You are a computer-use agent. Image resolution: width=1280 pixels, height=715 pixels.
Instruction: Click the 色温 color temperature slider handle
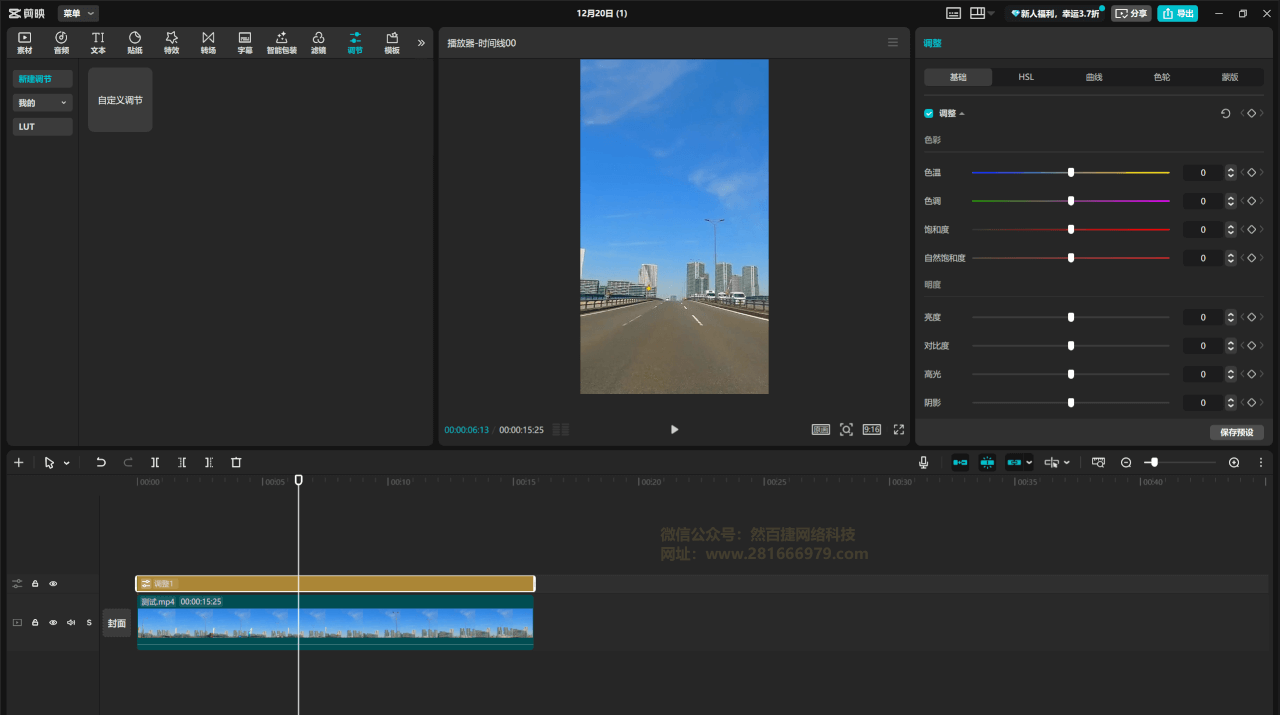(1071, 173)
